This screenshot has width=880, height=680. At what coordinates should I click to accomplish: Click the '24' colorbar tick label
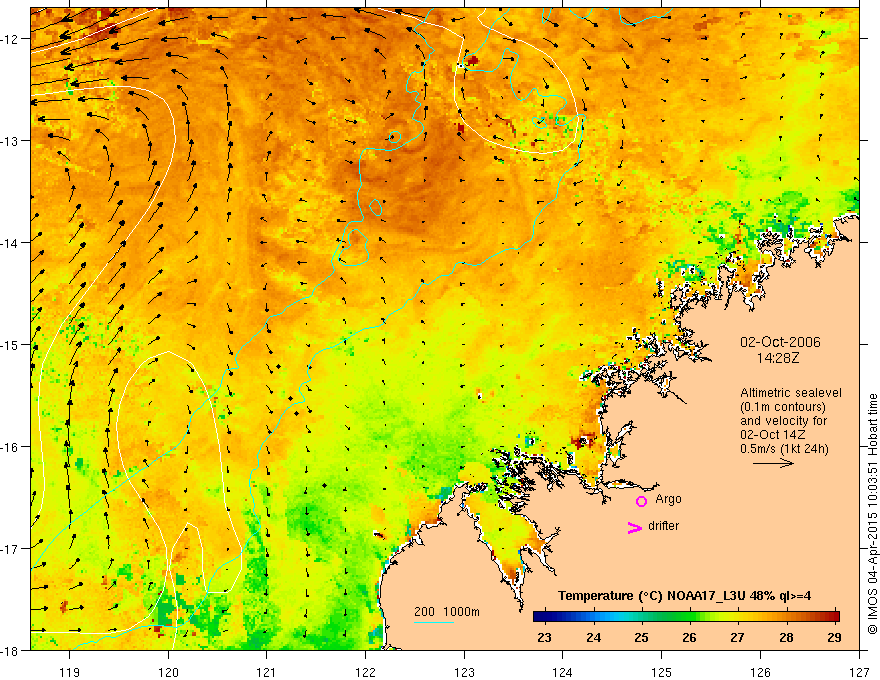593,638
